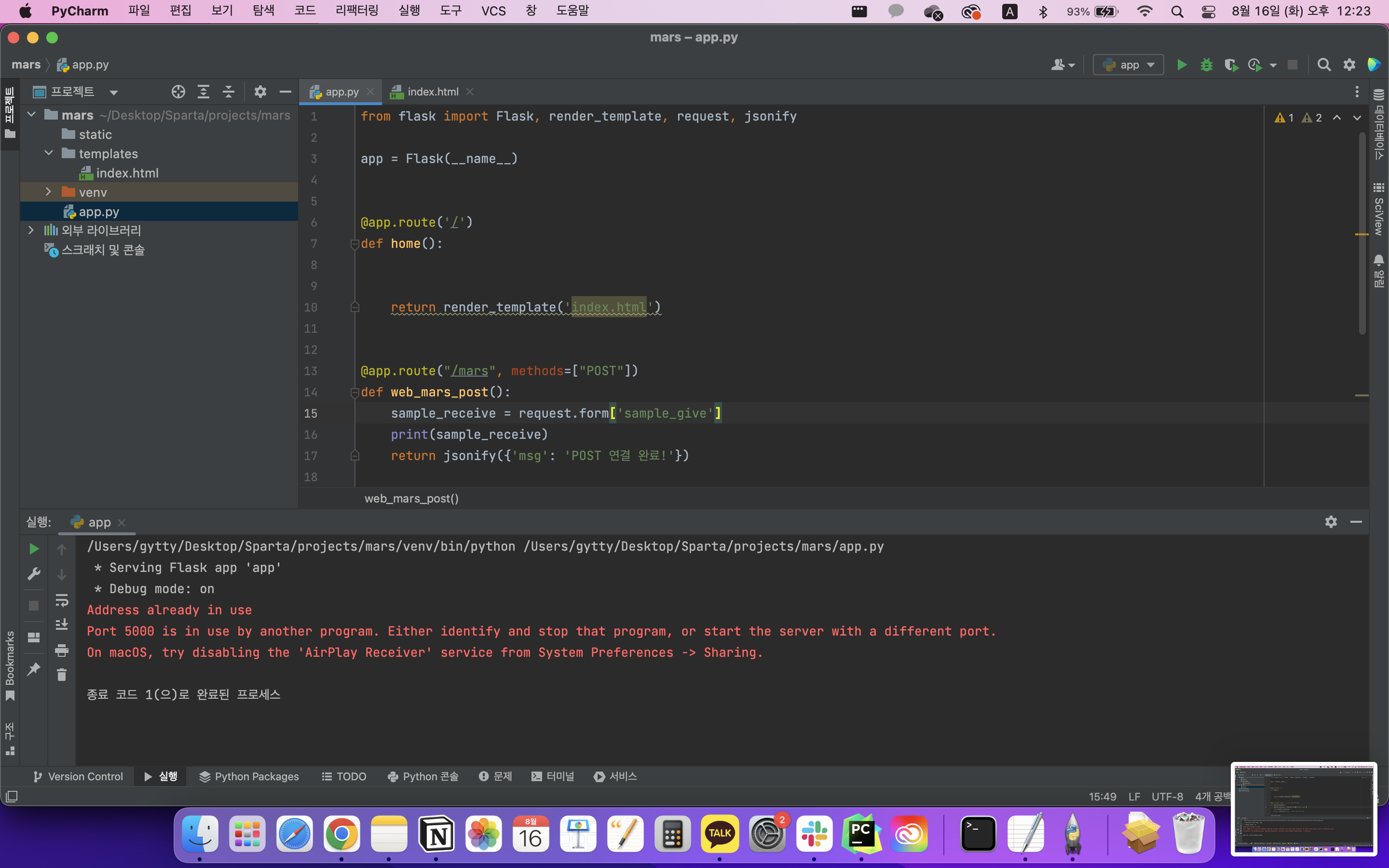Toggle the SciView tool window
1389x868 pixels.
point(1379,209)
